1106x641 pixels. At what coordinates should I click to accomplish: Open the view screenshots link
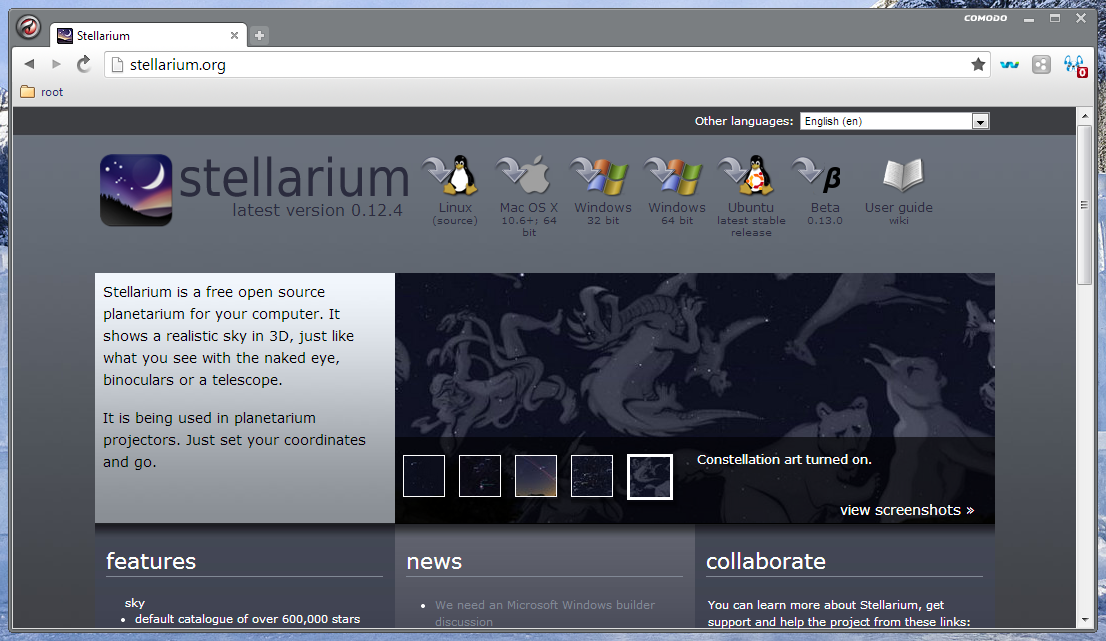pyautogui.click(x=907, y=510)
